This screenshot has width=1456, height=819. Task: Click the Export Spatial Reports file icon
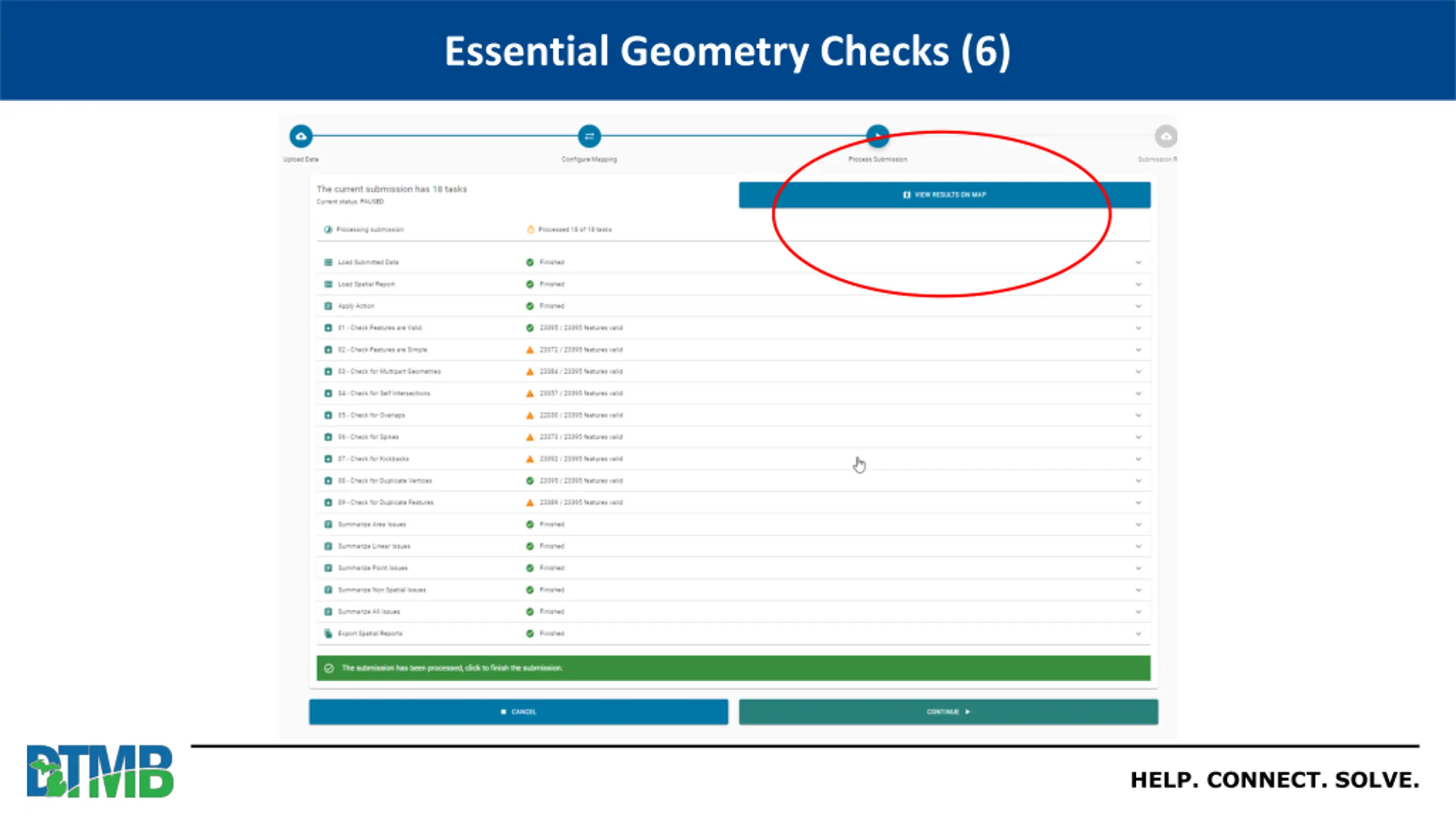tap(328, 633)
